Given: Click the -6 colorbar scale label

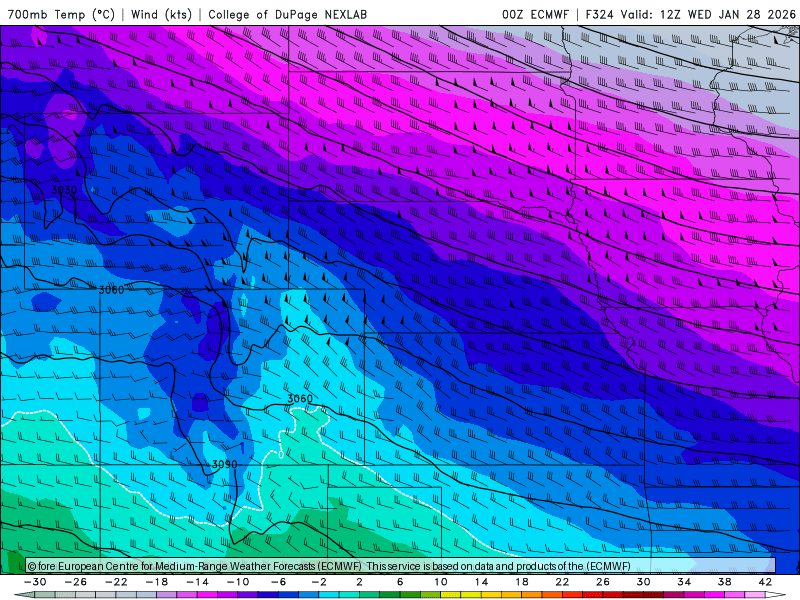Looking at the screenshot, I should [x=279, y=582].
